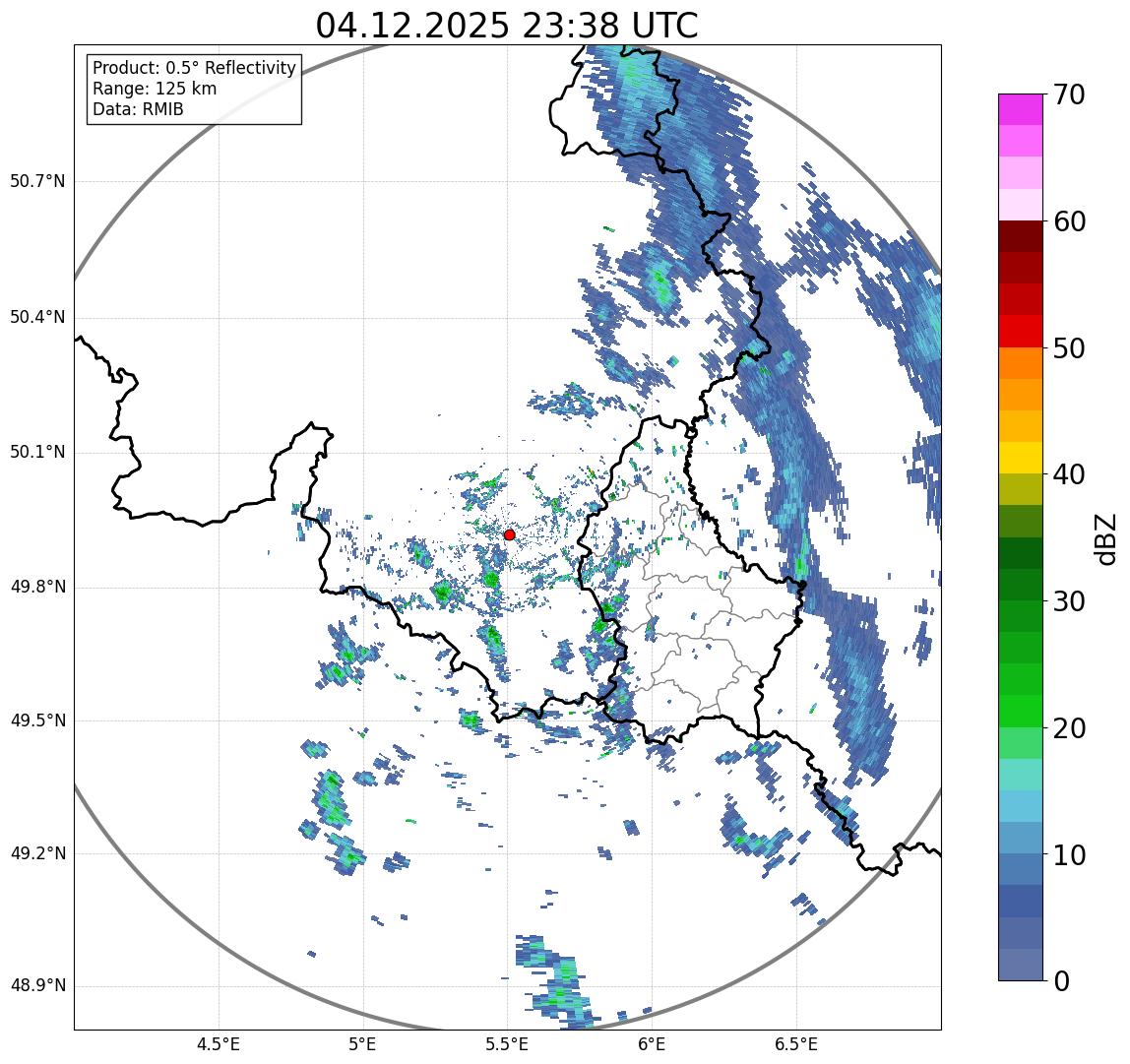Click the 50.4°N latitude label
Viewport: 1130px width, 1064px height.
pos(37,317)
